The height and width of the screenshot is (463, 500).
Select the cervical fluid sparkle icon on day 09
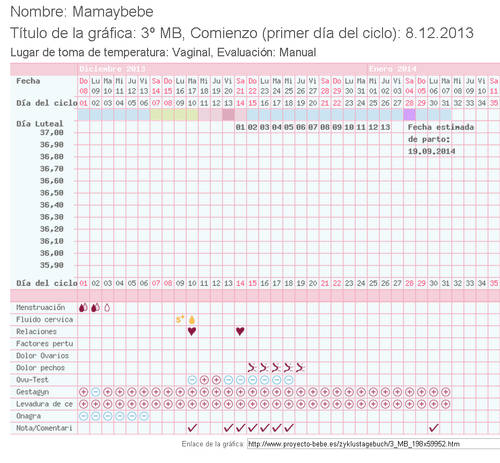coord(180,319)
